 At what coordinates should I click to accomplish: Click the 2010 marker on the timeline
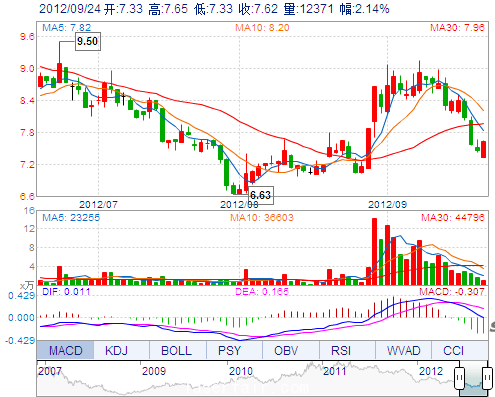241,371
